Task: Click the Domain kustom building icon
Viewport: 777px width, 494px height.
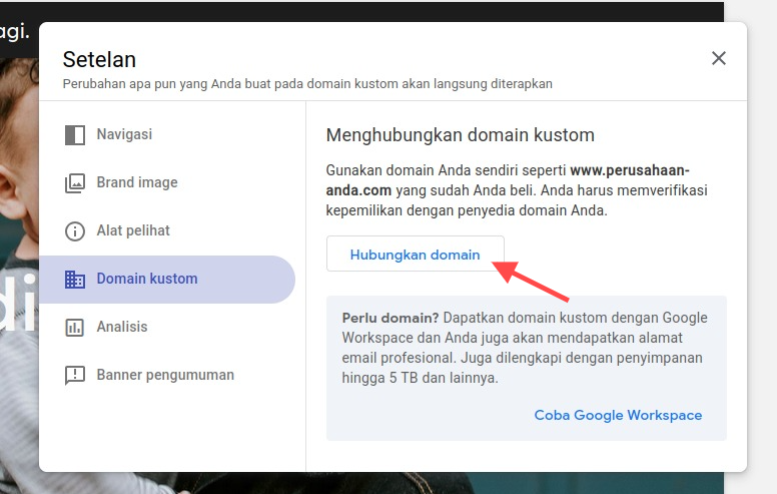Action: point(75,279)
